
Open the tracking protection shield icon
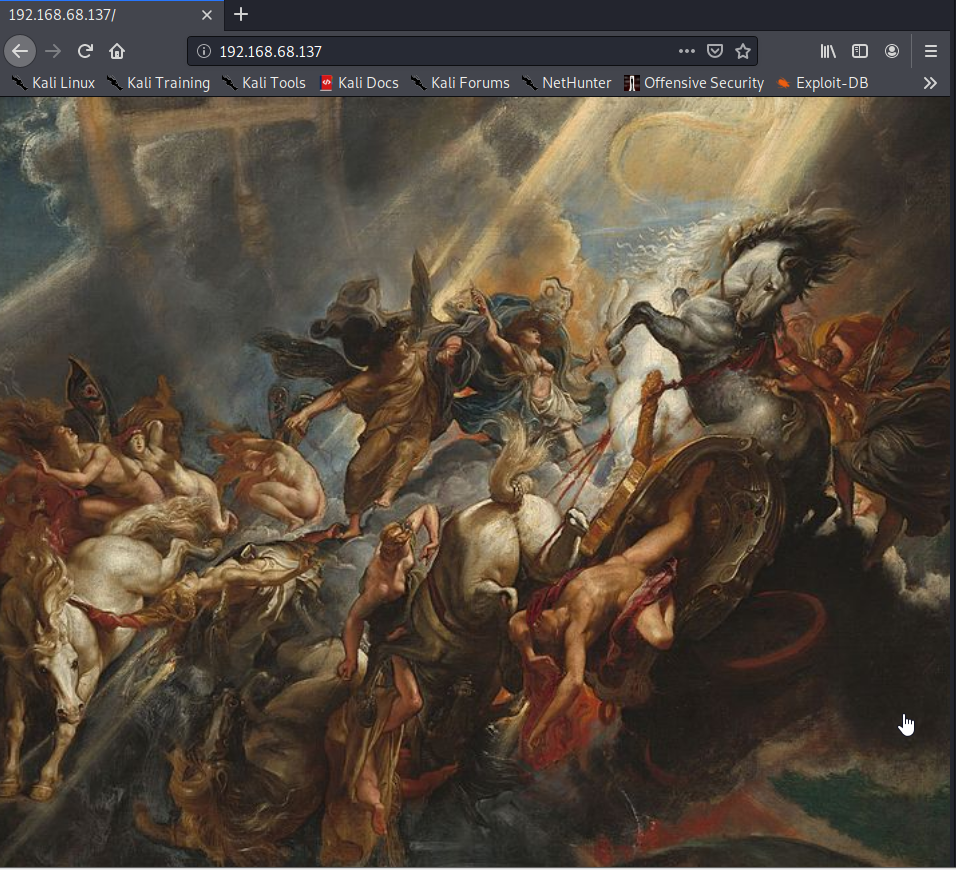[714, 50]
